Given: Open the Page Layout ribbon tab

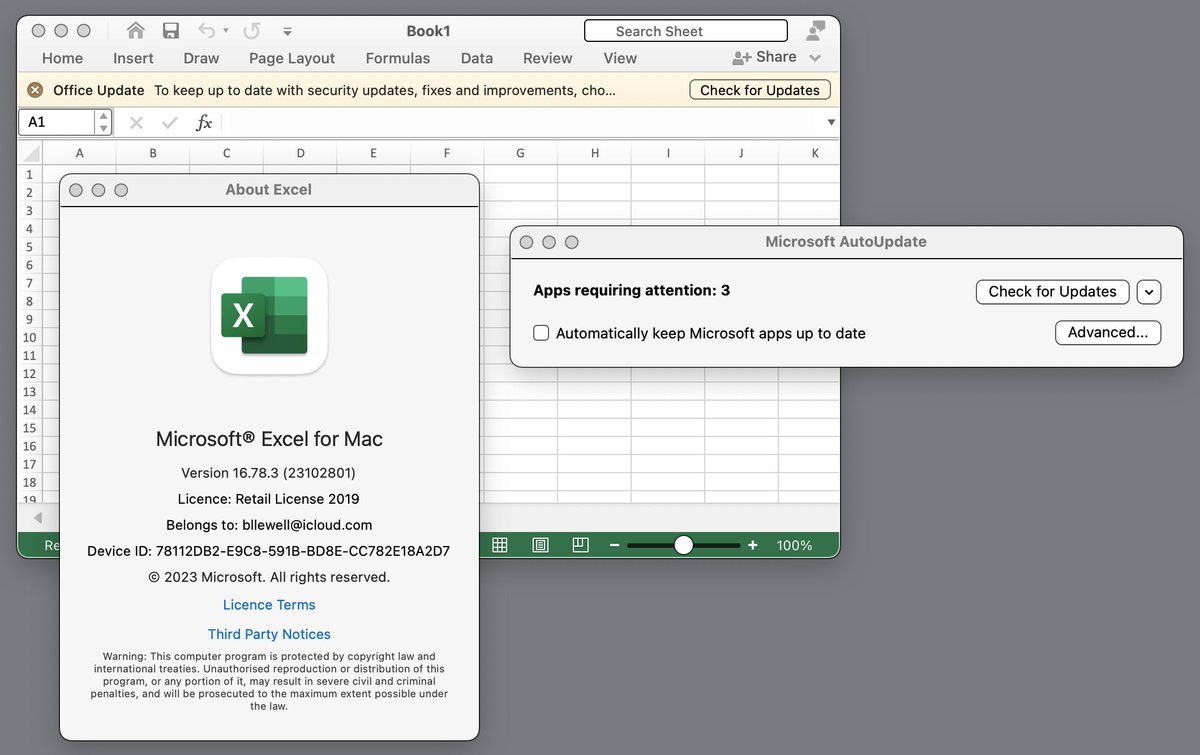Looking at the screenshot, I should point(292,58).
